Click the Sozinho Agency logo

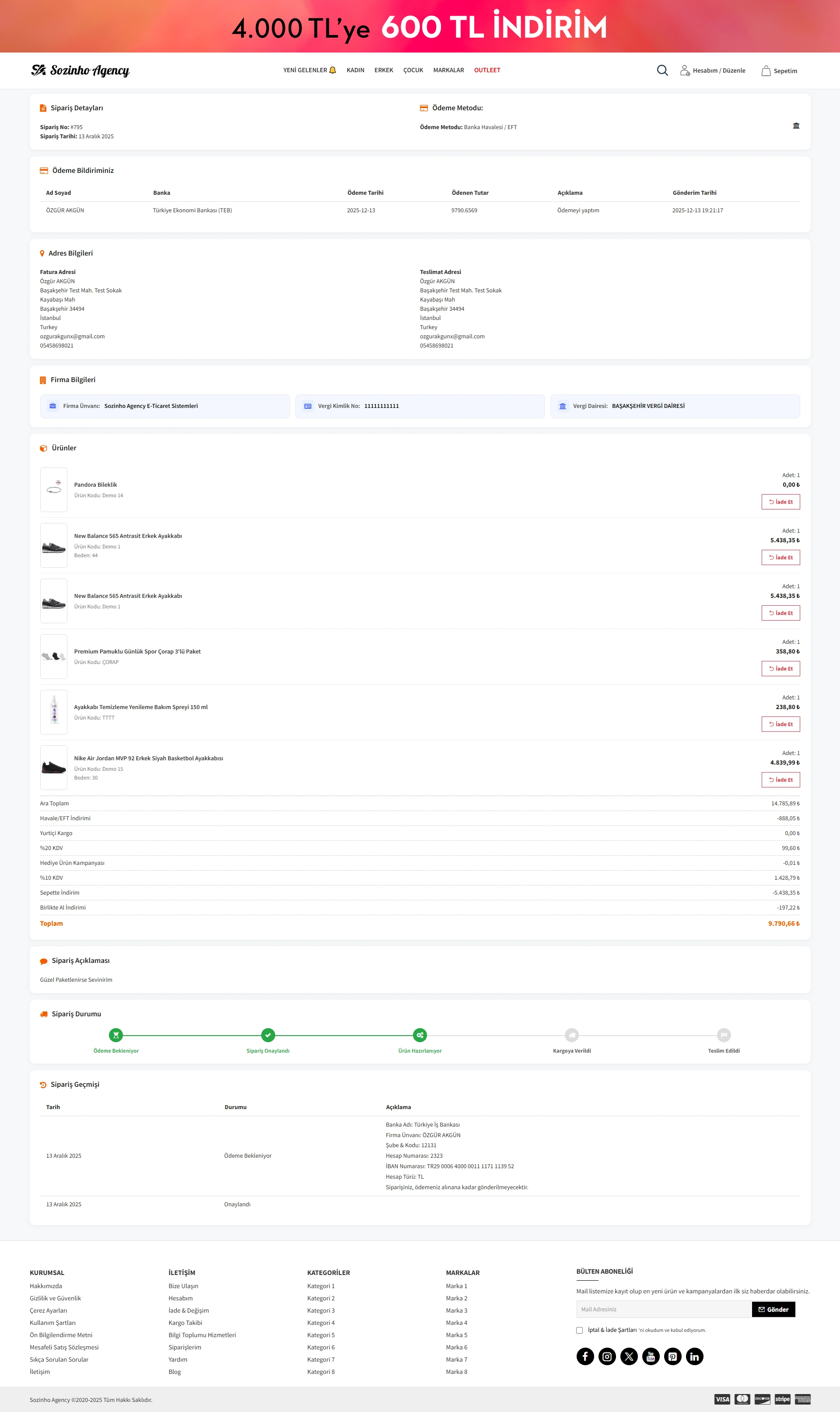80,70
